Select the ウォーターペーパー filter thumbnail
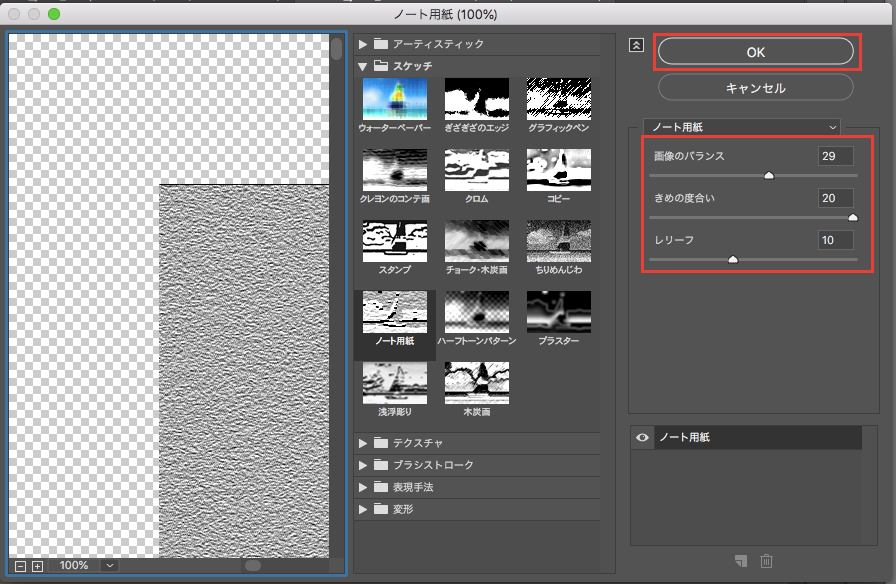Screen dimensions: 896x584 coord(394,99)
